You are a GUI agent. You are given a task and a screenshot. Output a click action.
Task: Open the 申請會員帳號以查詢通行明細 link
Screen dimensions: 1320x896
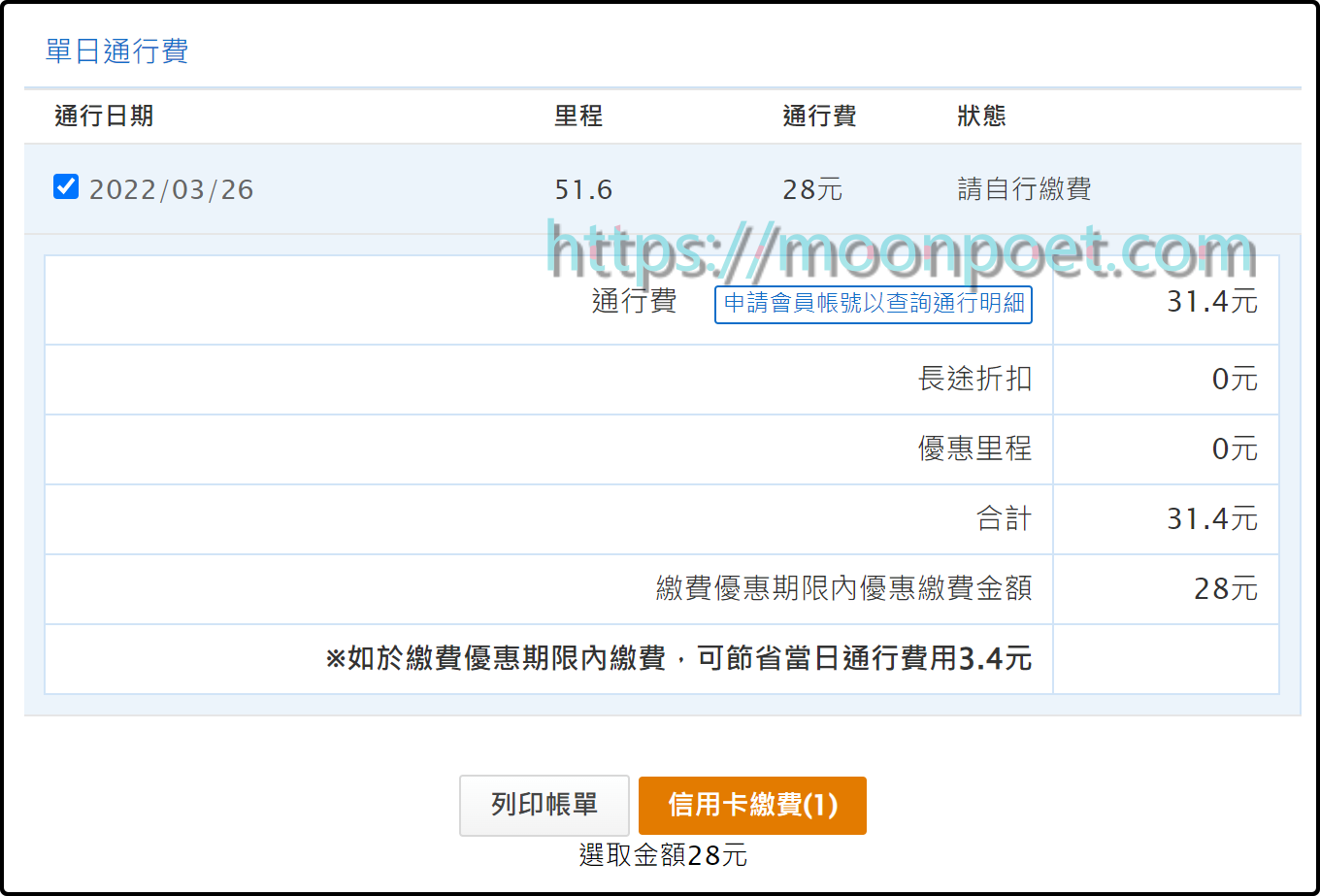pyautogui.click(x=874, y=304)
